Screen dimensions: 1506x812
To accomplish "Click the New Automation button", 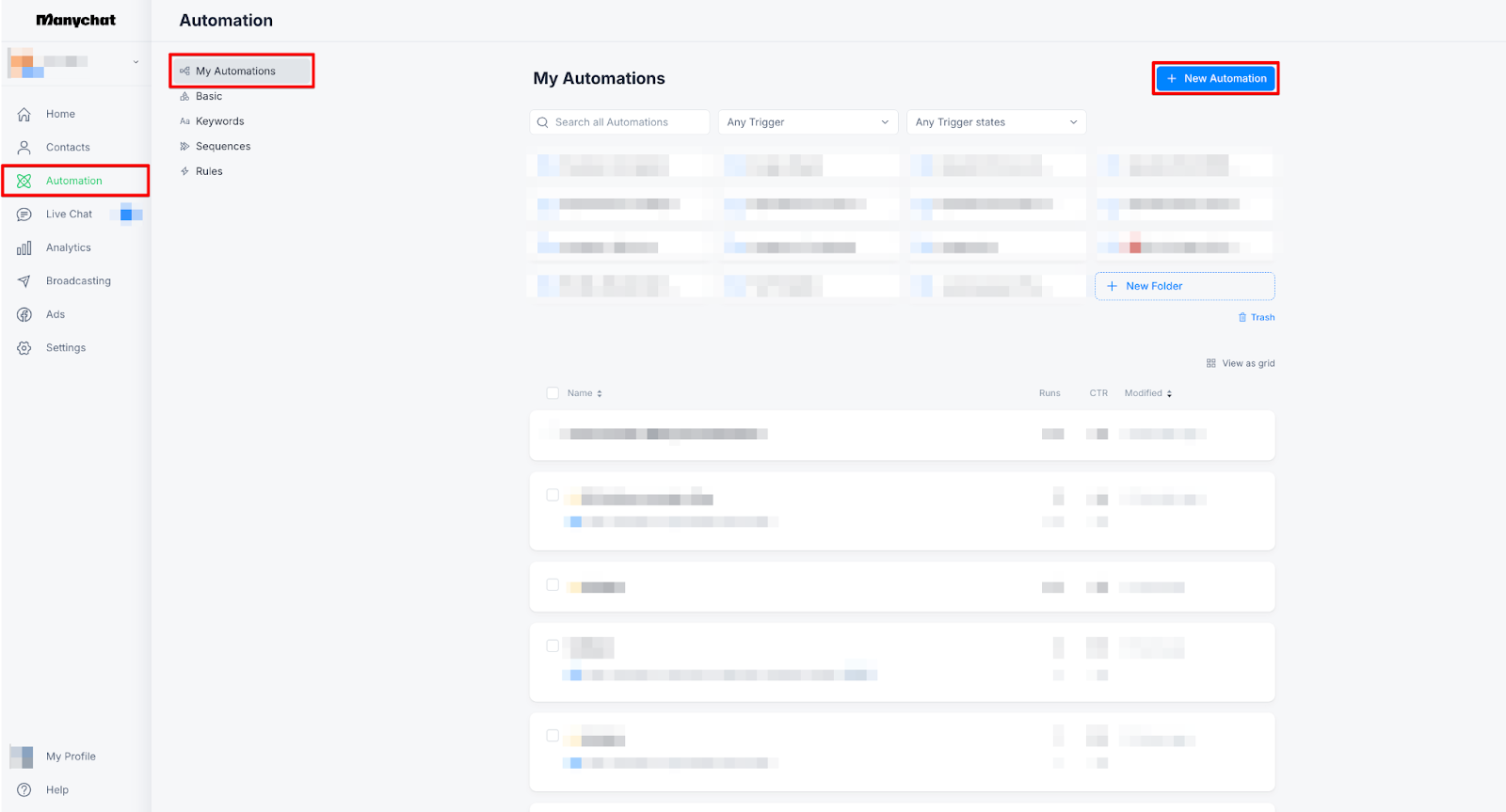I will [1215, 78].
